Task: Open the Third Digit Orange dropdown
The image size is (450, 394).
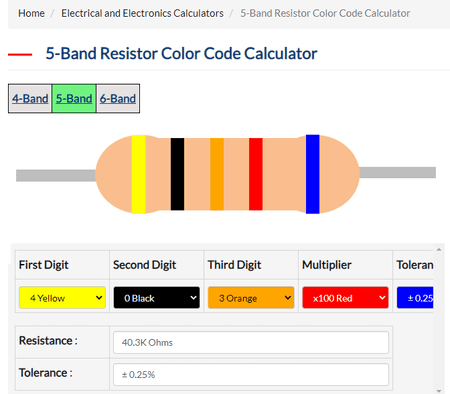Action: click(x=251, y=297)
